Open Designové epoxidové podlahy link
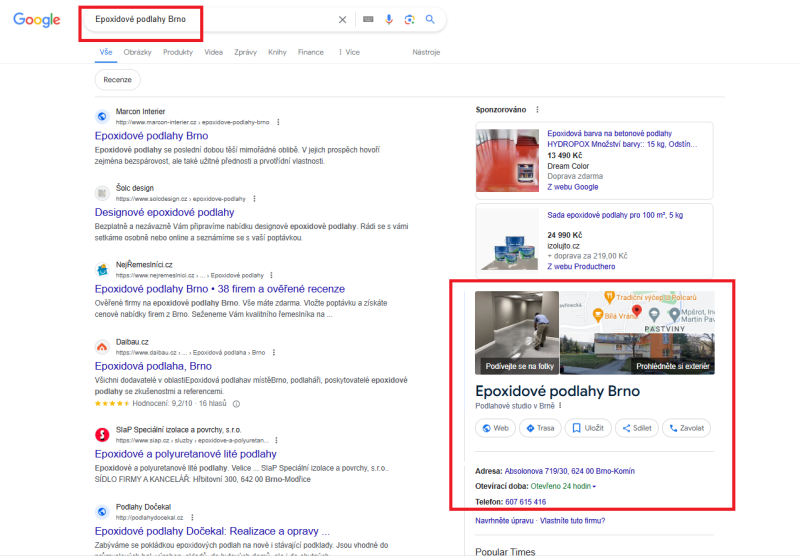This screenshot has width=800, height=556. coord(164,212)
